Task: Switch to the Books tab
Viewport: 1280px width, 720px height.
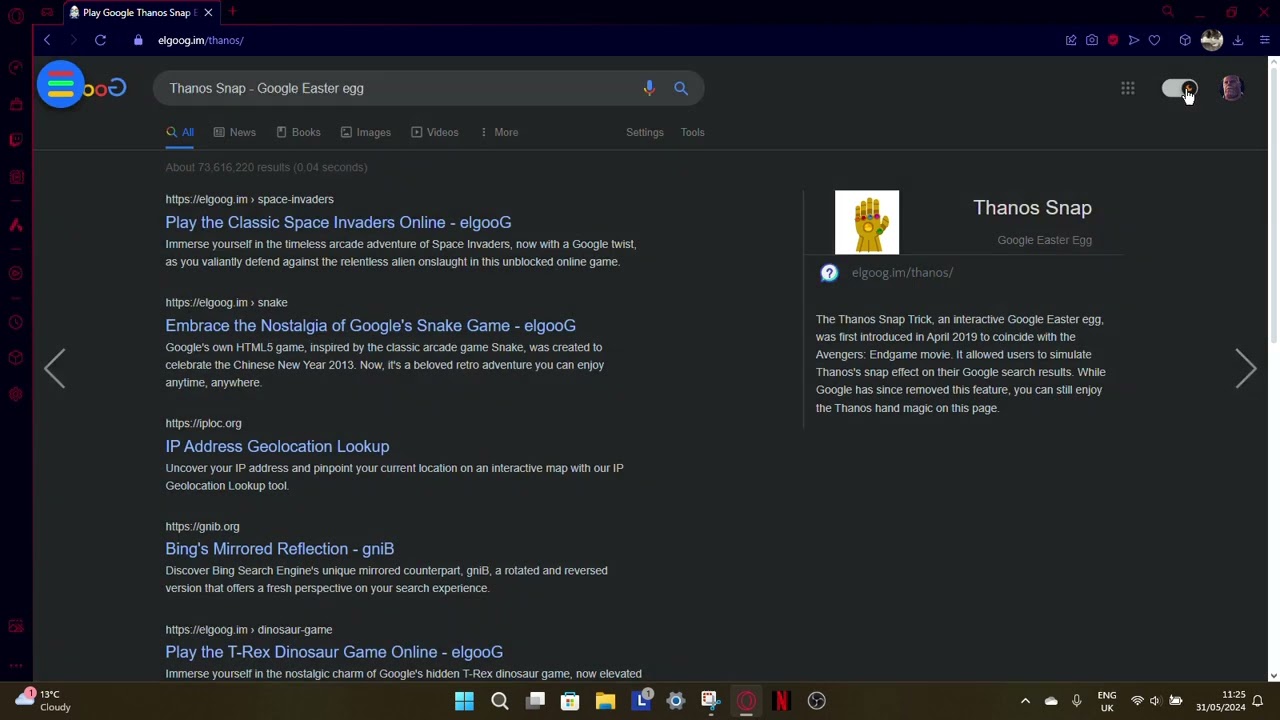Action: tap(298, 132)
